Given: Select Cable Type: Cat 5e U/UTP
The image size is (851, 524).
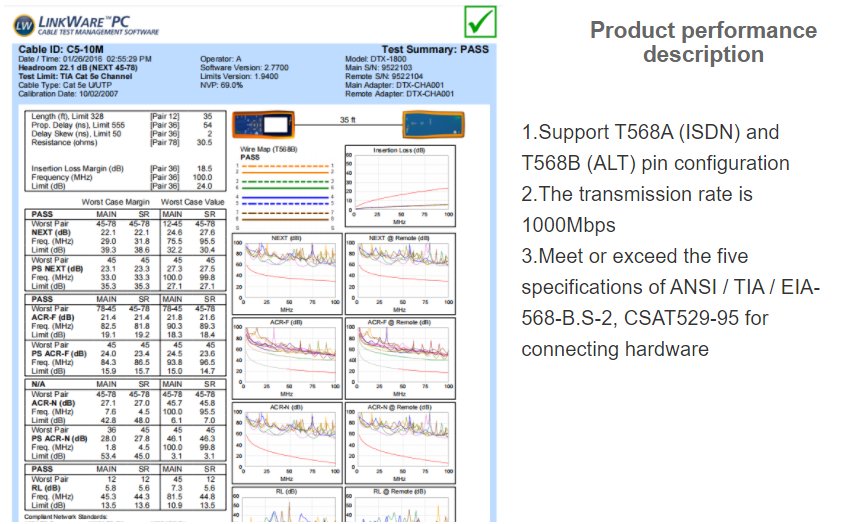Looking at the screenshot, I should coord(65,85).
